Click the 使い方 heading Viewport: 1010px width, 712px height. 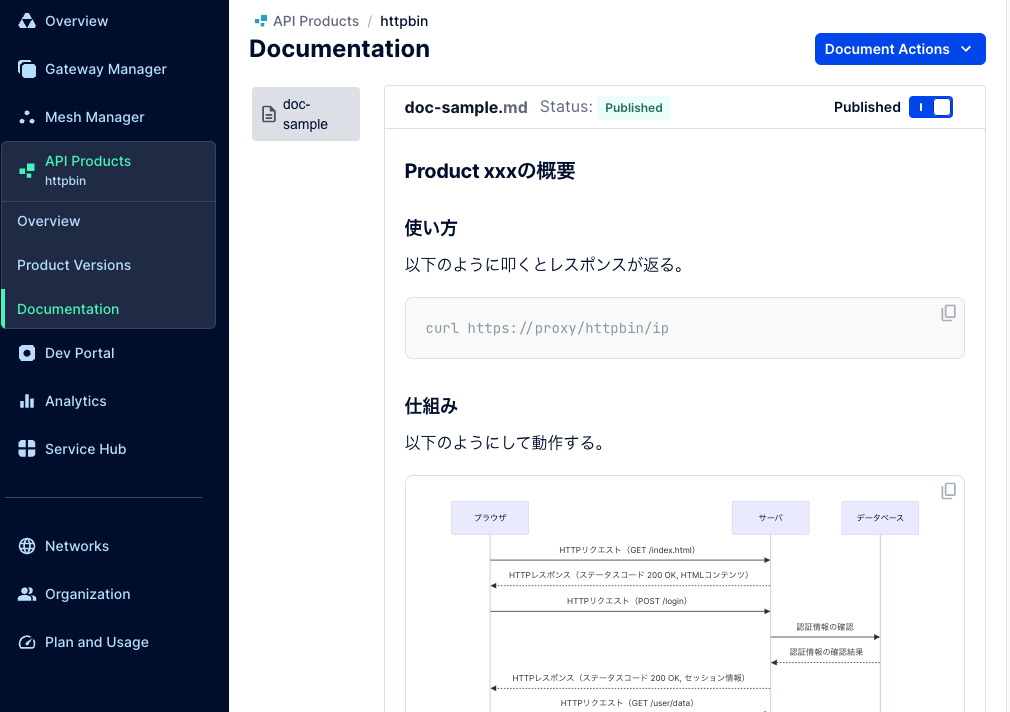click(431, 228)
